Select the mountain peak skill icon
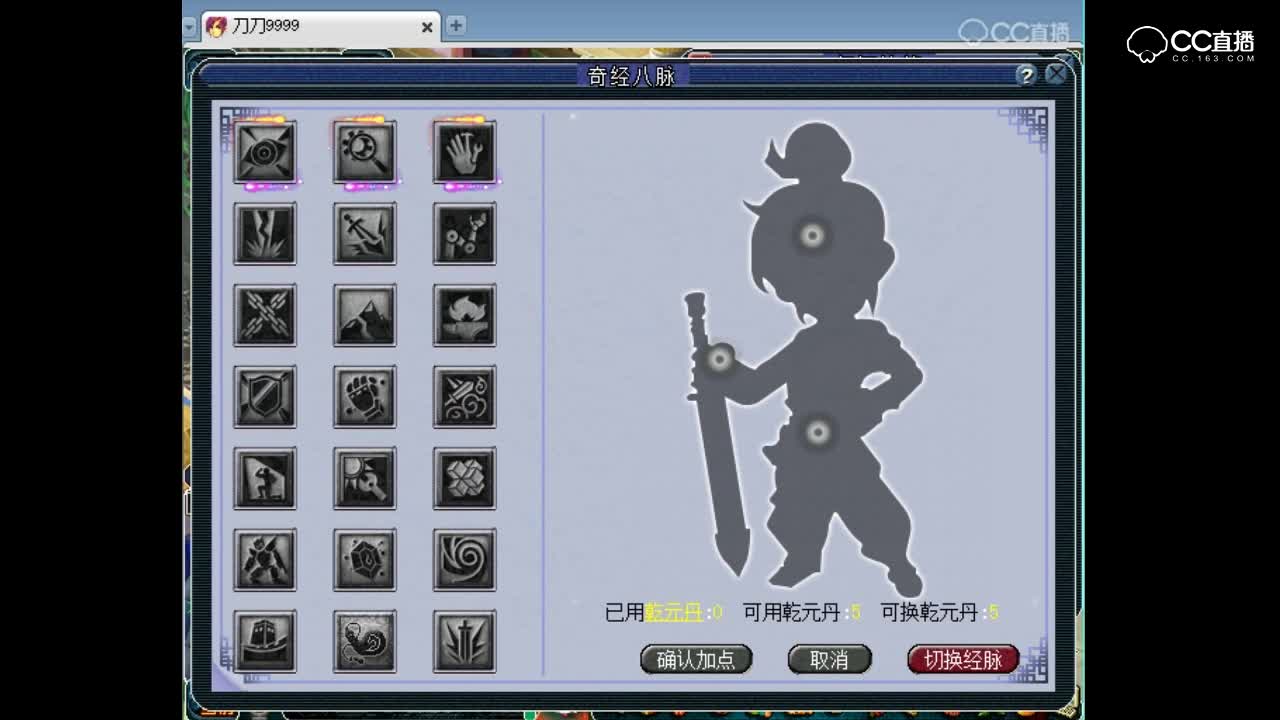This screenshot has width=1280, height=720. (365, 315)
